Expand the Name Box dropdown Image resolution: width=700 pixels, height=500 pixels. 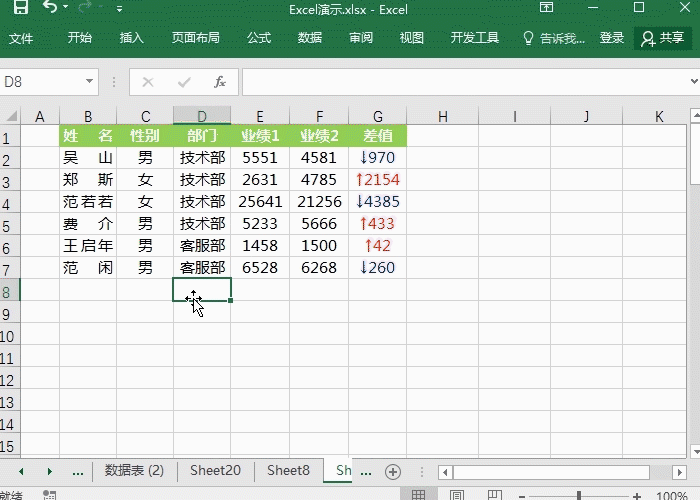(x=89, y=81)
